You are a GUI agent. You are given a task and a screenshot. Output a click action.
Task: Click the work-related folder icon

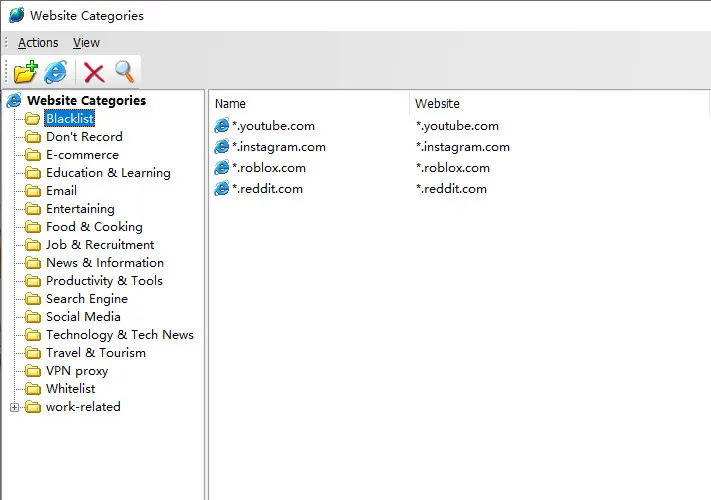point(33,407)
